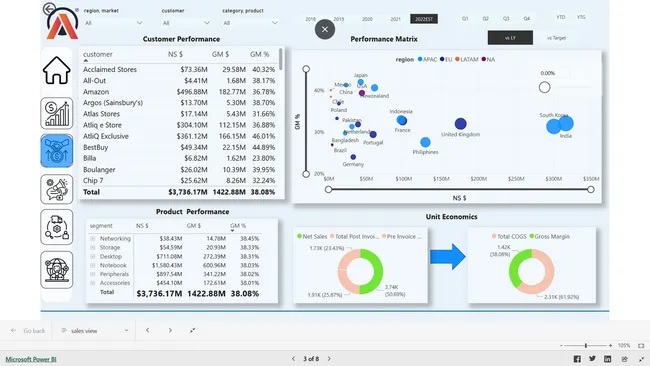The image size is (650, 366).
Task: Open the category, product dropdown
Action: coord(250,23)
